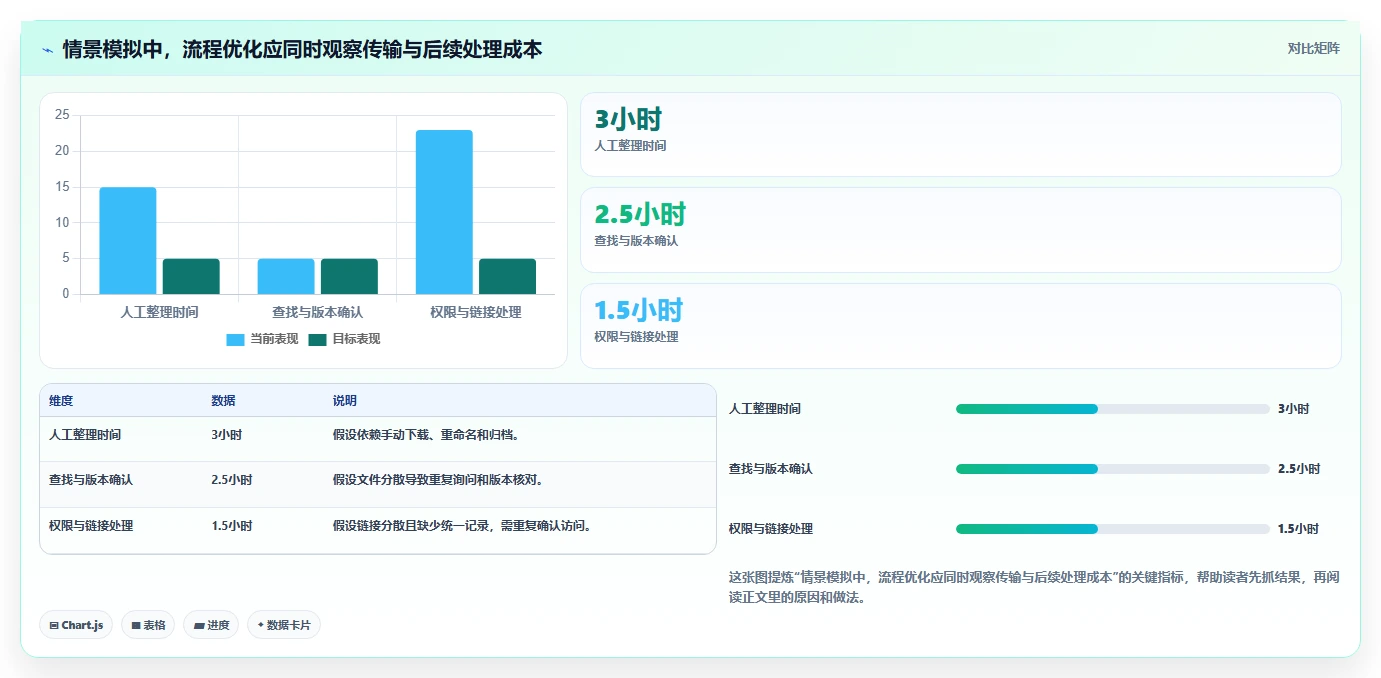The image size is (1381, 678).
Task: Click table value 3小时
Action: 226,435
